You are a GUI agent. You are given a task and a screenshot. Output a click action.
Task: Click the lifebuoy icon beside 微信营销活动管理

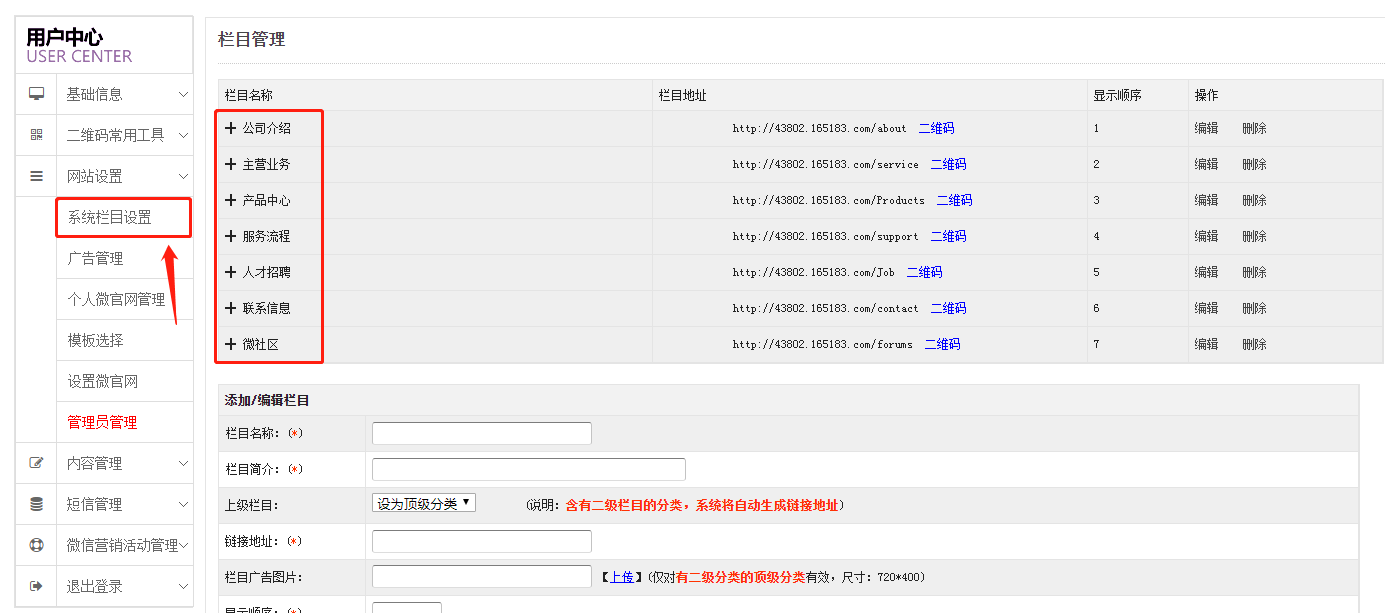click(37, 545)
